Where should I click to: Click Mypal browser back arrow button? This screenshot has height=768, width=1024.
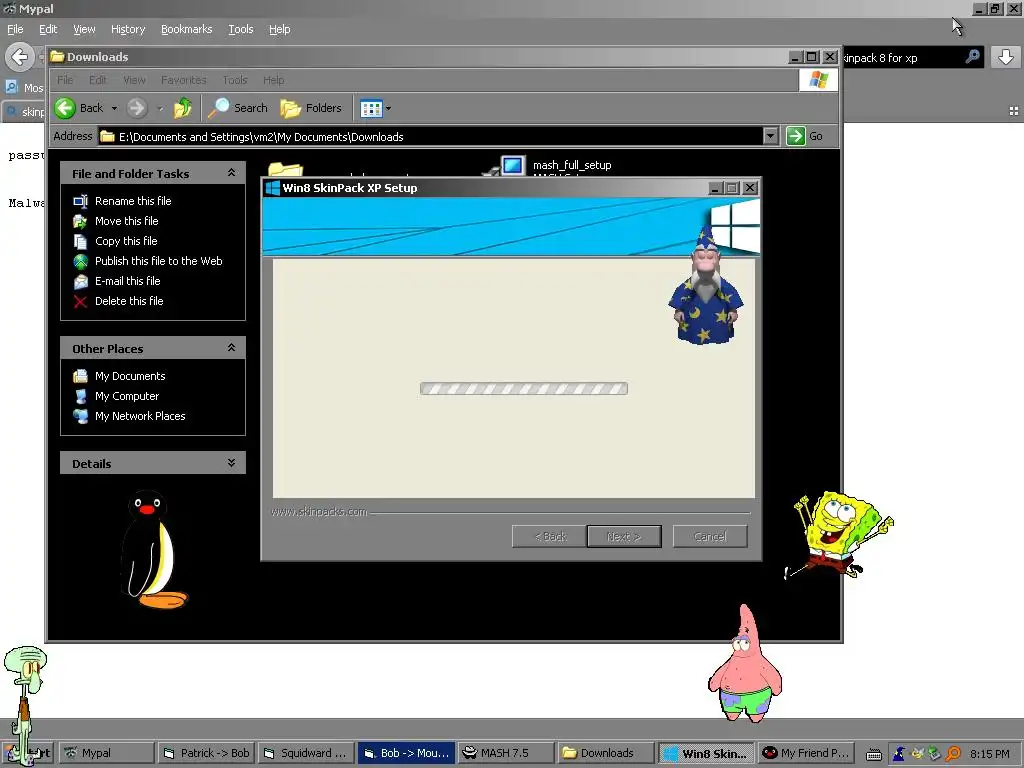(20, 57)
